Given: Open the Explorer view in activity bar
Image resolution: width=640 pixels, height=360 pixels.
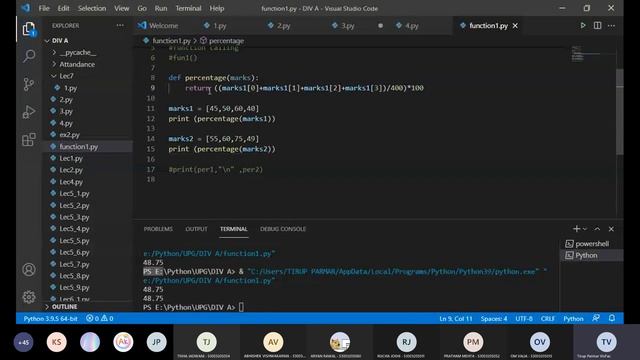Looking at the screenshot, I should pyautogui.click(x=29, y=29).
